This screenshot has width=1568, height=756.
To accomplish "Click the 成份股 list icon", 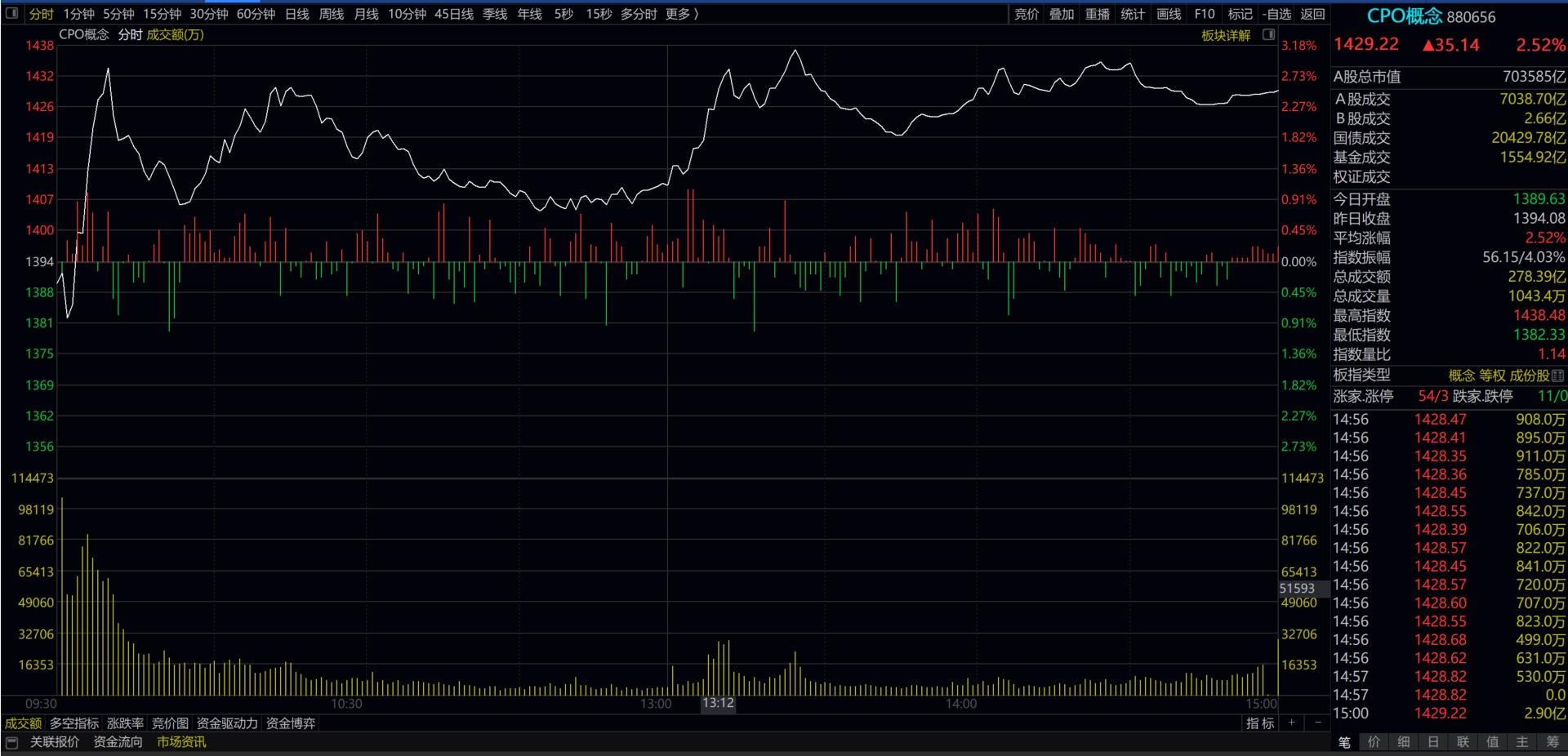I will coord(1558,376).
